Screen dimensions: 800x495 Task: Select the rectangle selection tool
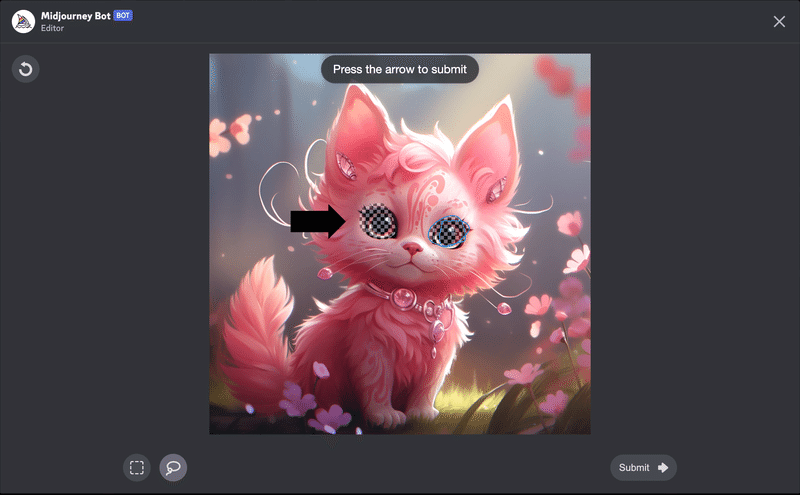pyautogui.click(x=137, y=467)
